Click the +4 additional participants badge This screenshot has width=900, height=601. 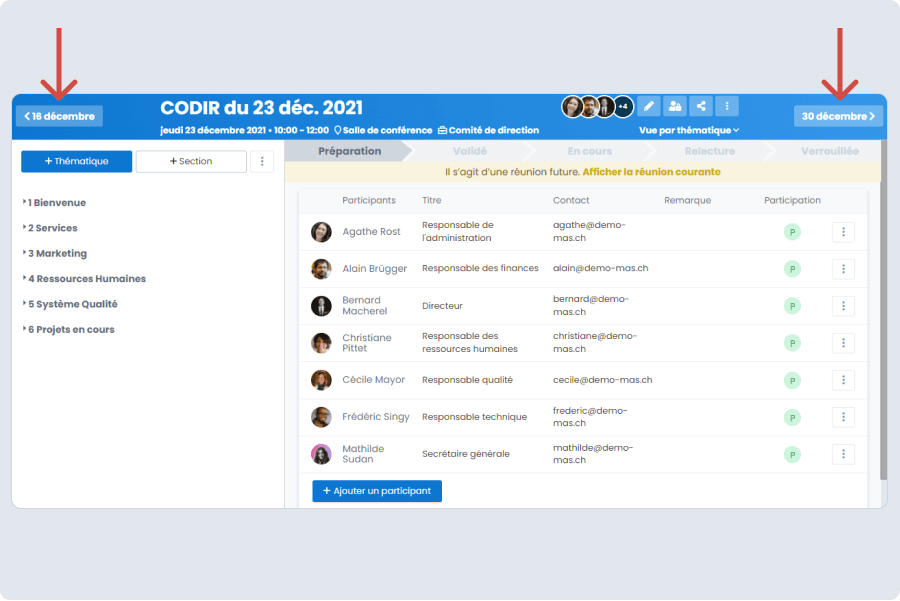pos(623,106)
